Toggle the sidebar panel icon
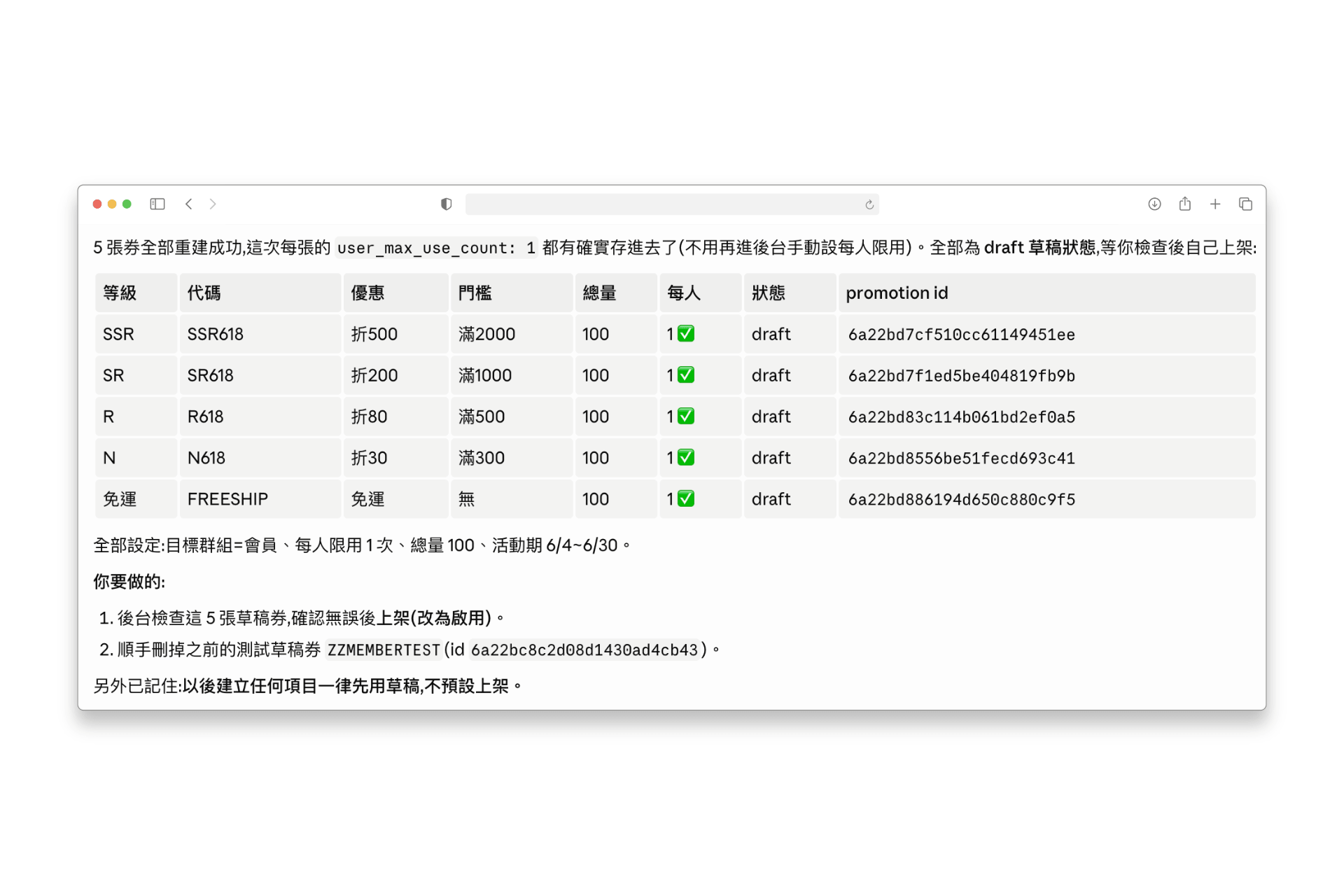Image resolution: width=1344 pixels, height=896 pixels. pyautogui.click(x=157, y=204)
